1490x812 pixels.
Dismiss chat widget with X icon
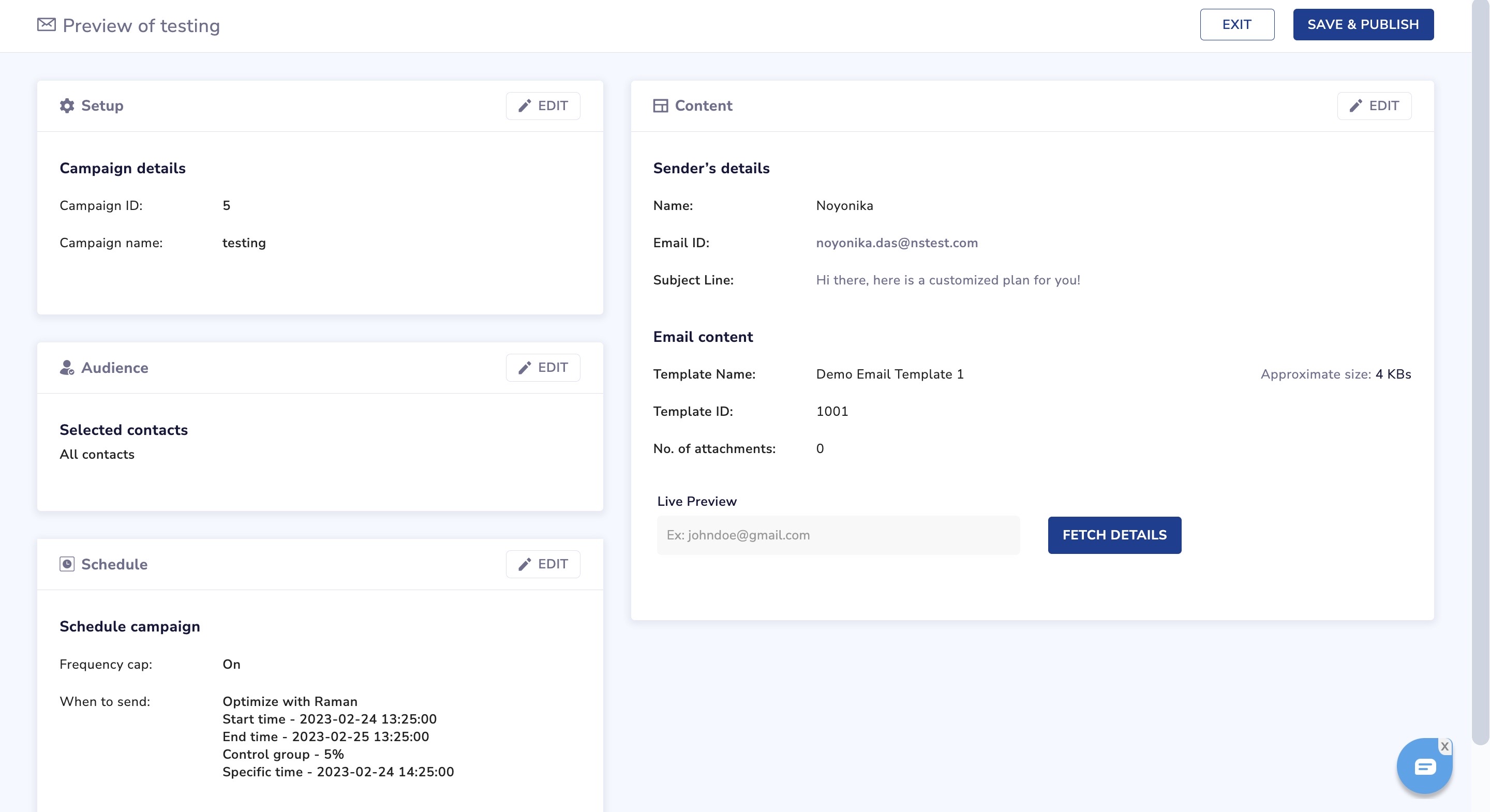[x=1445, y=747]
